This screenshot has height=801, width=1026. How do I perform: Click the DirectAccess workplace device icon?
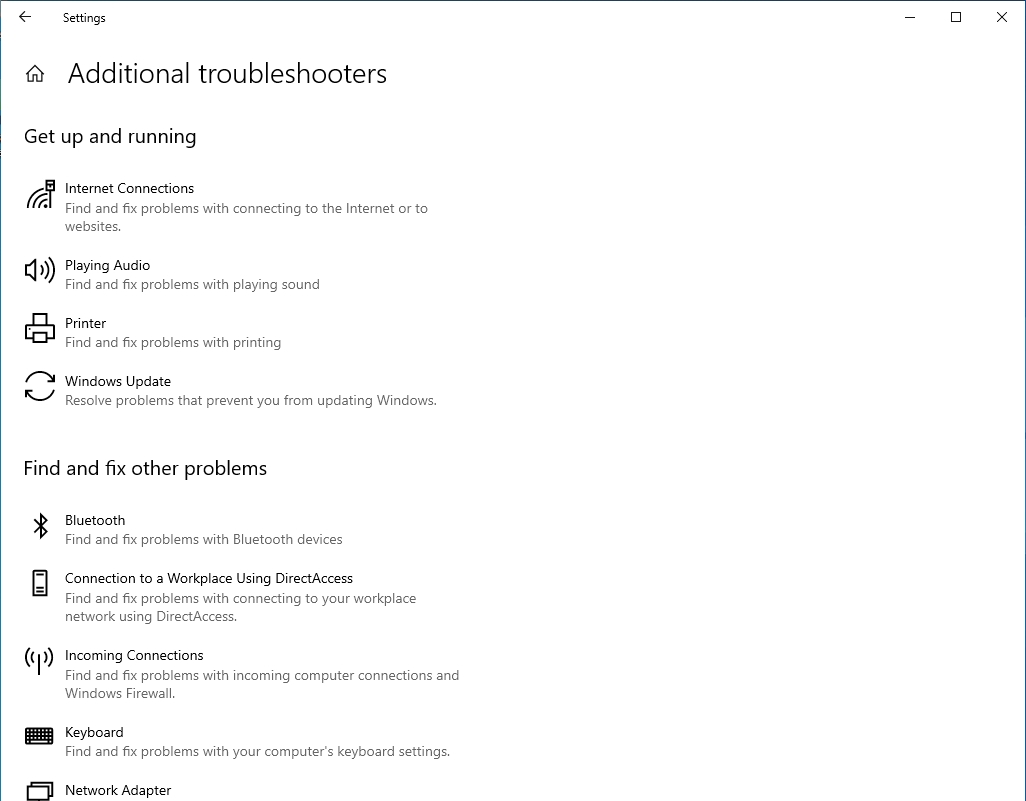click(x=40, y=584)
